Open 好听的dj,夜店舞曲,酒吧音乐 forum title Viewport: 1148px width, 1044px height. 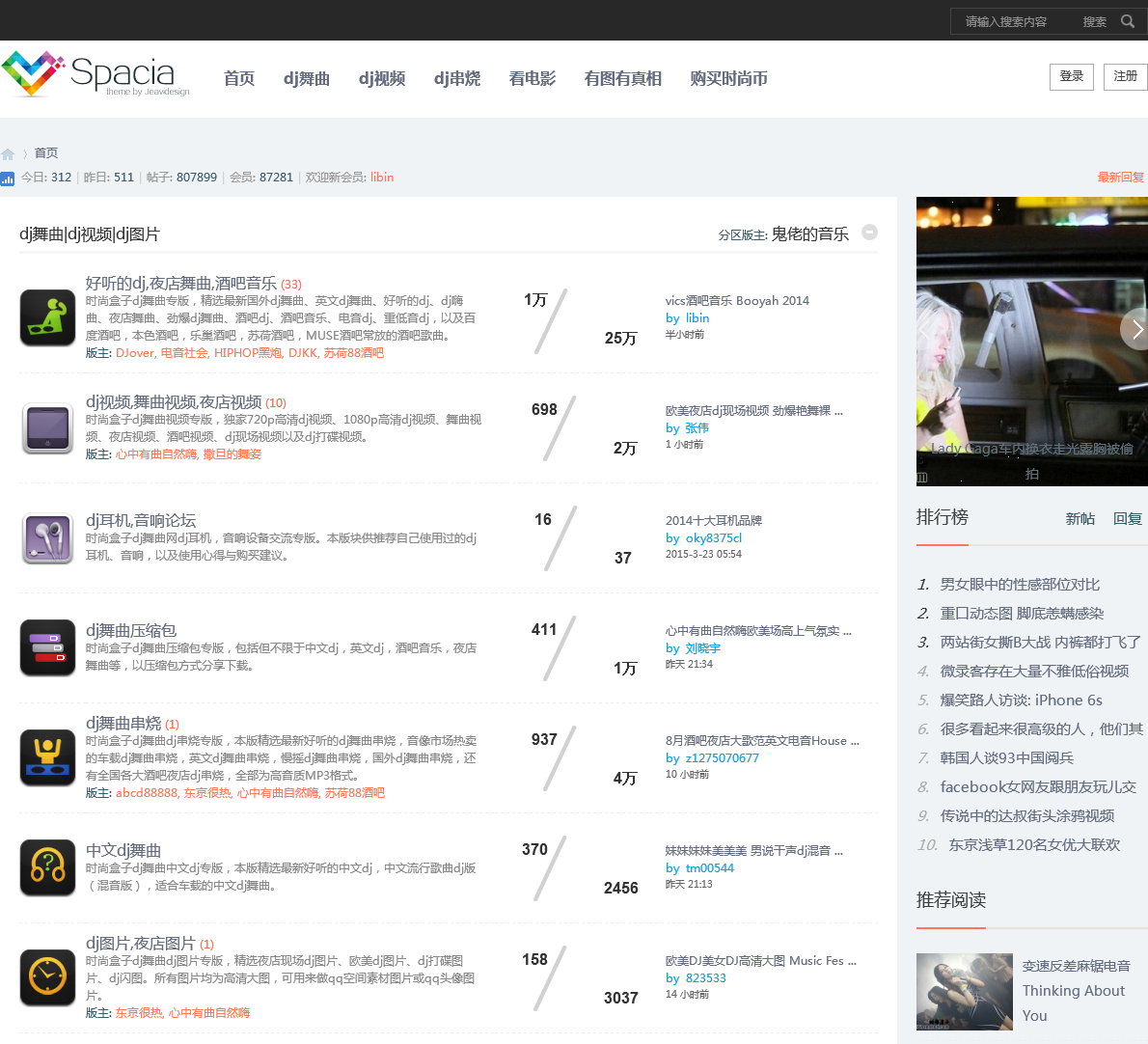(x=180, y=284)
